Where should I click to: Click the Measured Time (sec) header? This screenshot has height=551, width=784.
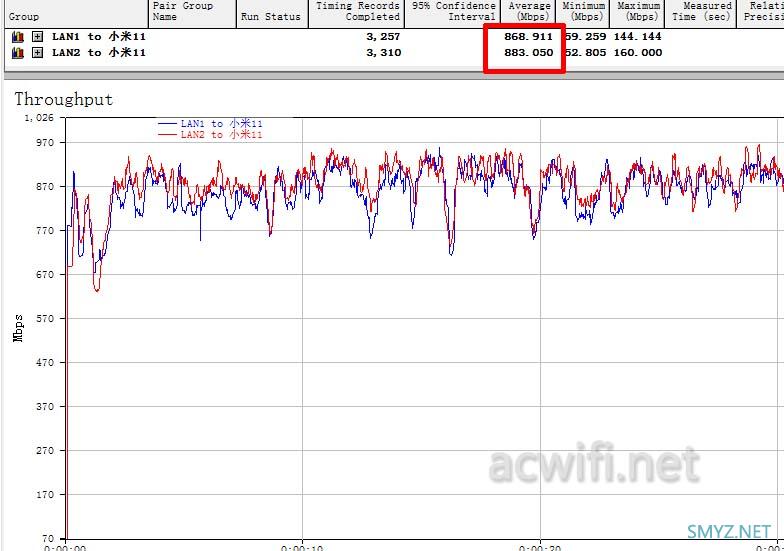(700, 14)
